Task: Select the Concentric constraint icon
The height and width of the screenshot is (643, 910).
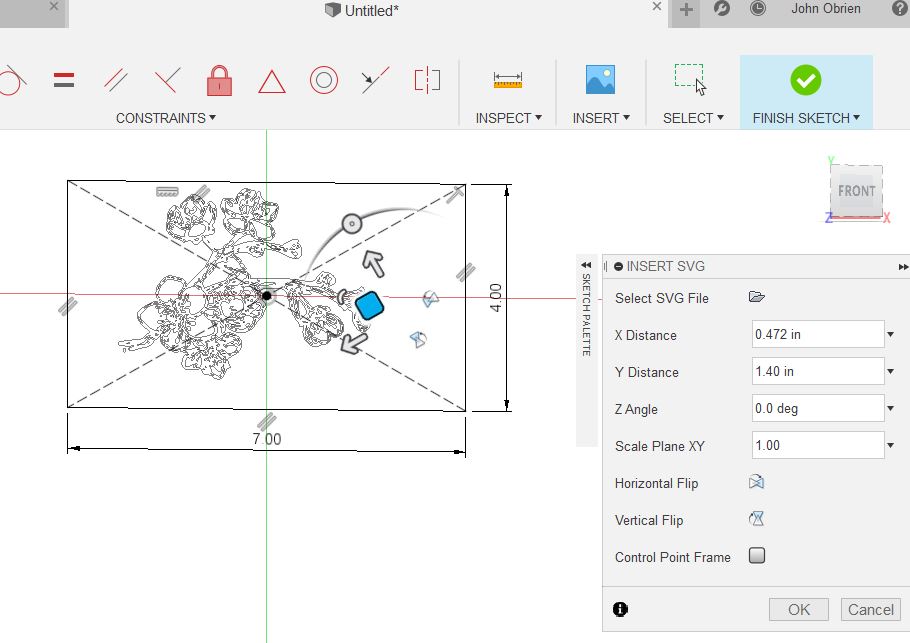Action: (x=324, y=80)
